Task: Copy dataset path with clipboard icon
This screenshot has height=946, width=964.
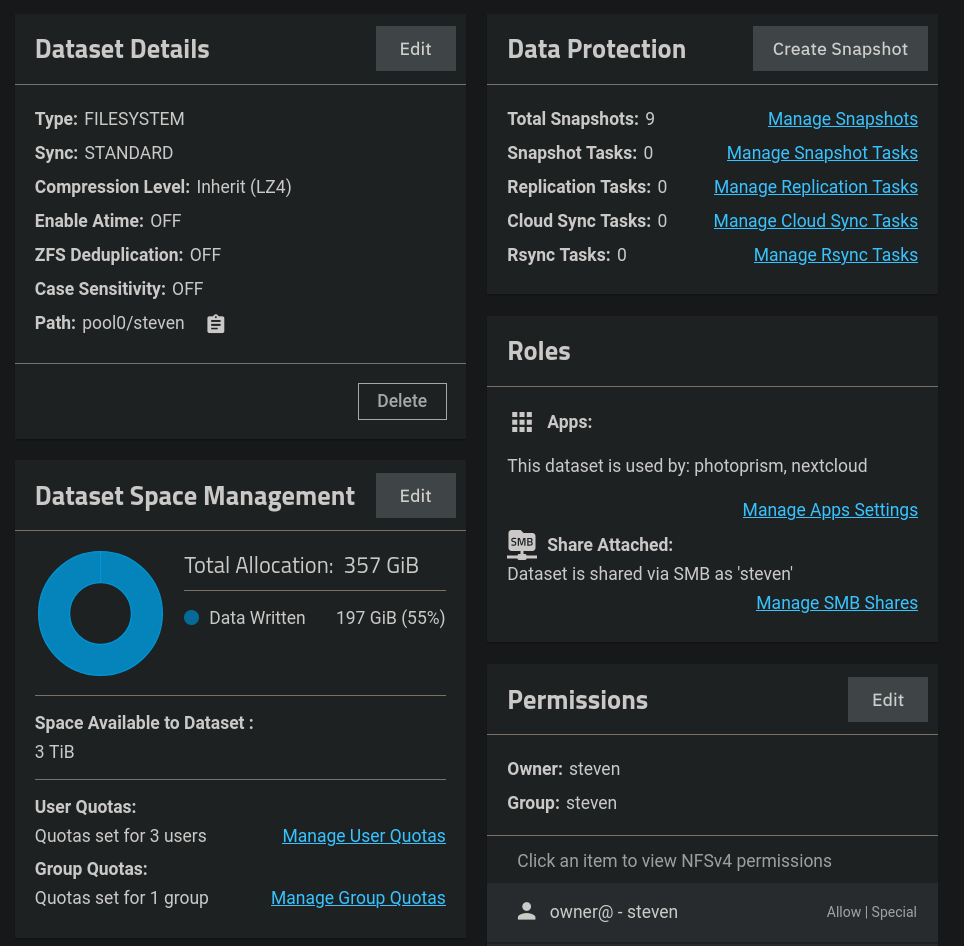Action: point(215,324)
